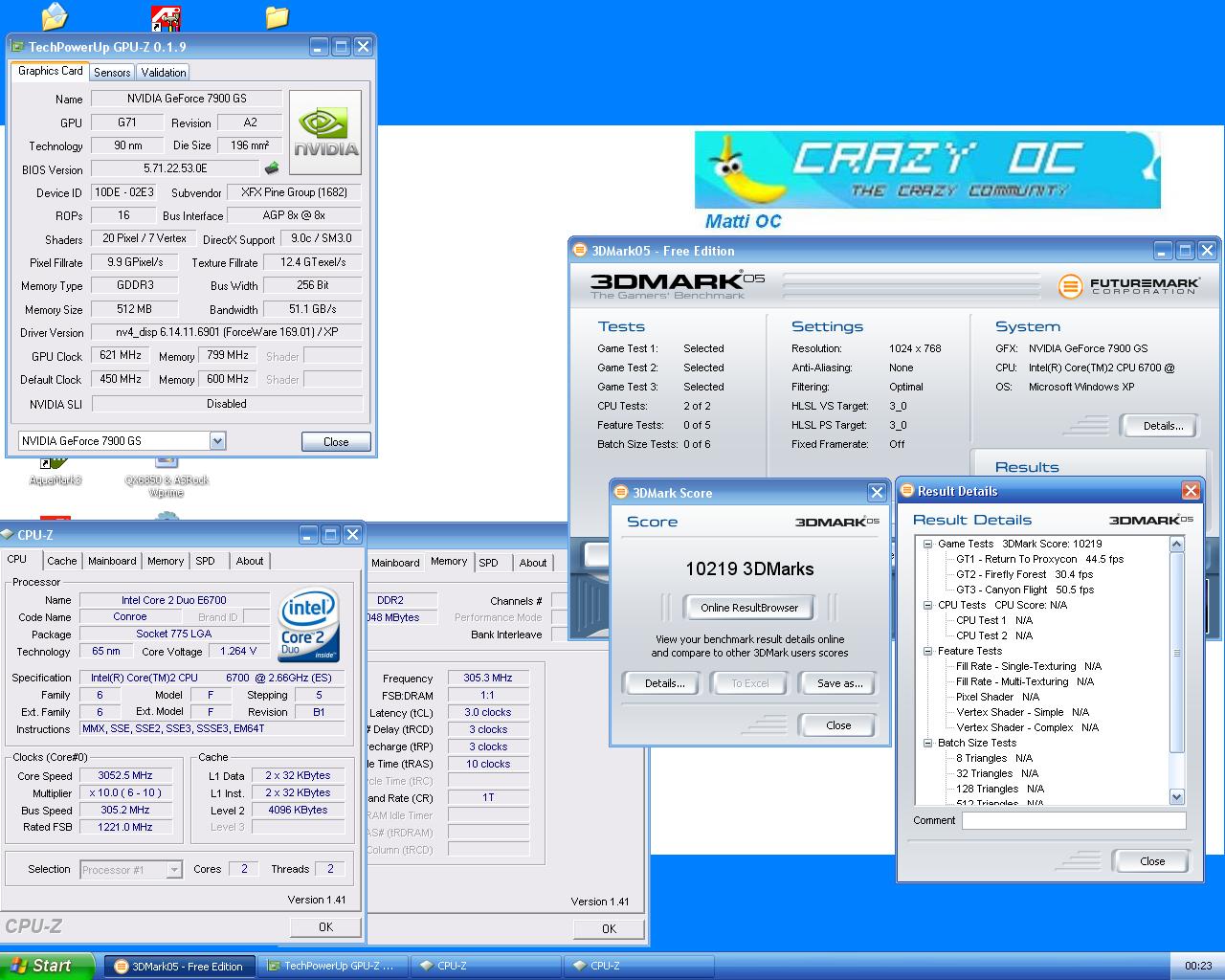Click the BIOS save chip icon in GPU-Z
The width and height of the screenshot is (1225, 980).
(272, 168)
